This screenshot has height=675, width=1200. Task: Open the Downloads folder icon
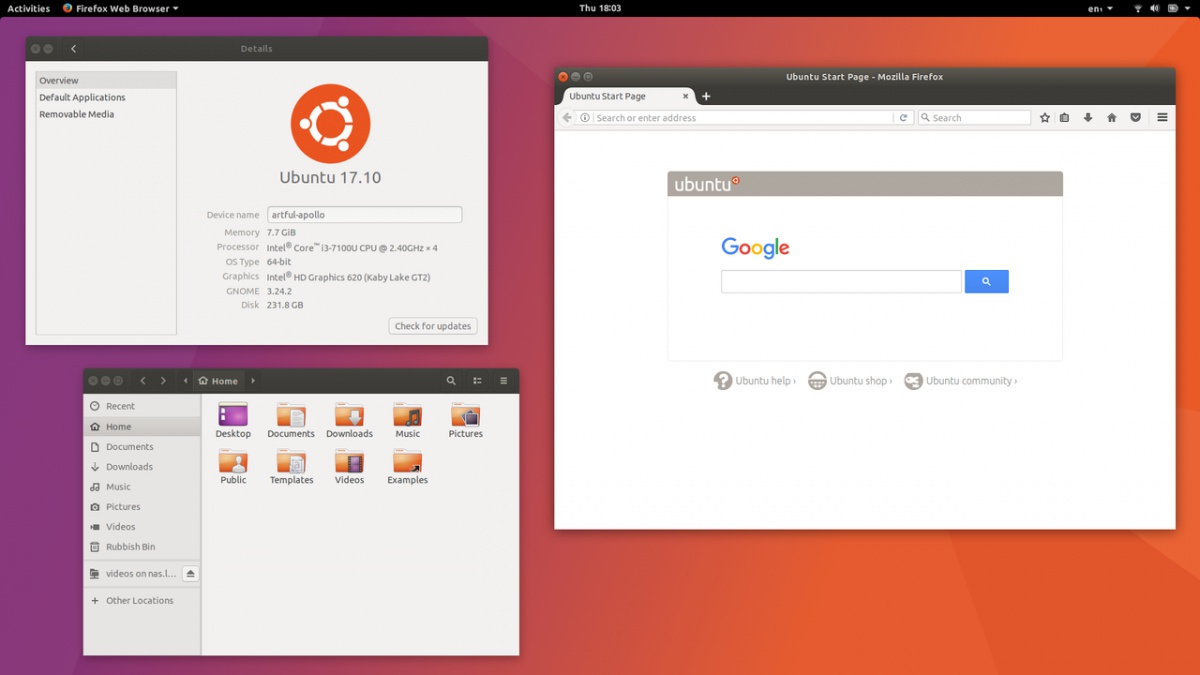pos(349,416)
